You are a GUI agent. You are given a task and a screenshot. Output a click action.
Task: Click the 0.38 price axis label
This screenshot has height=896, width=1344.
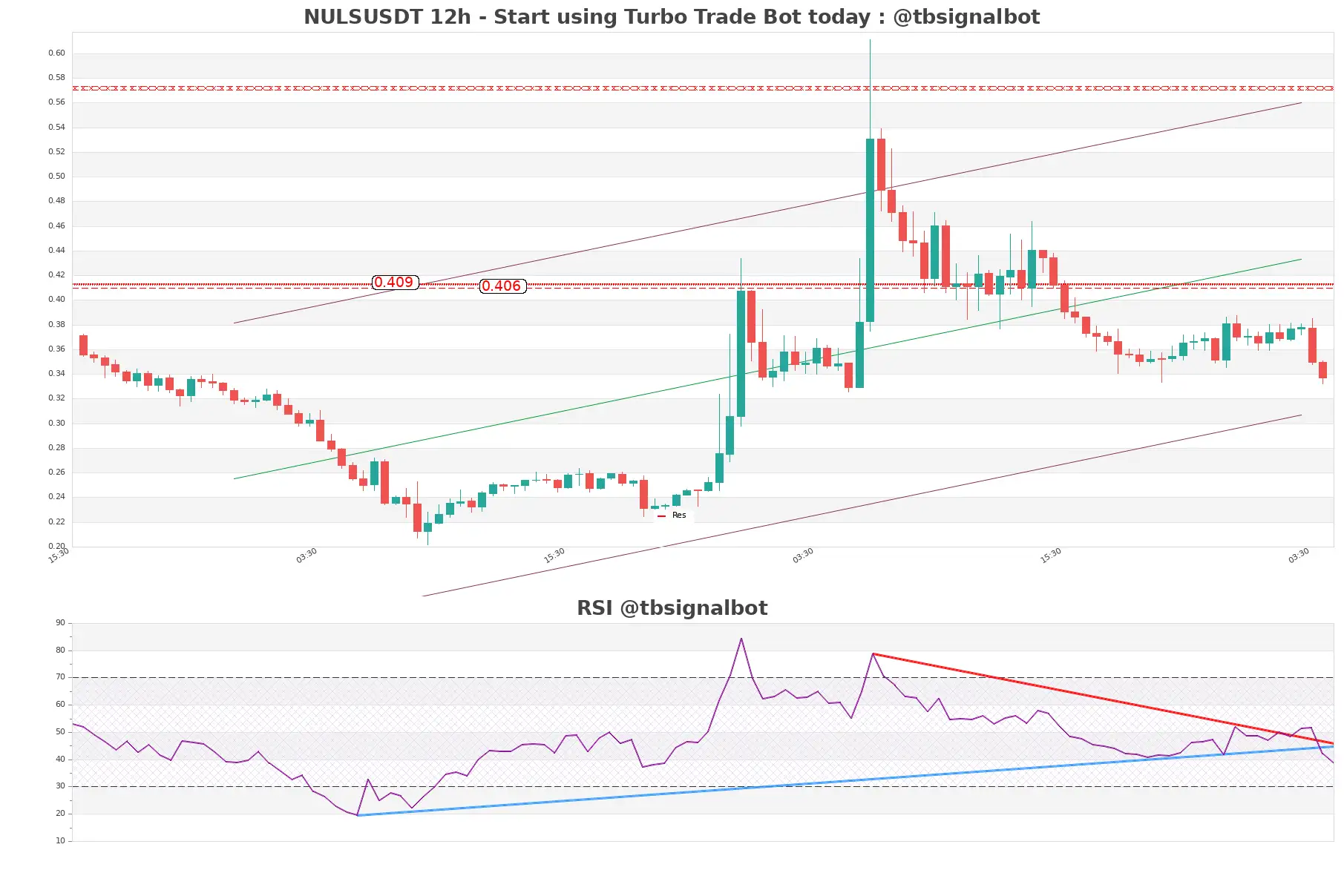[x=56, y=324]
